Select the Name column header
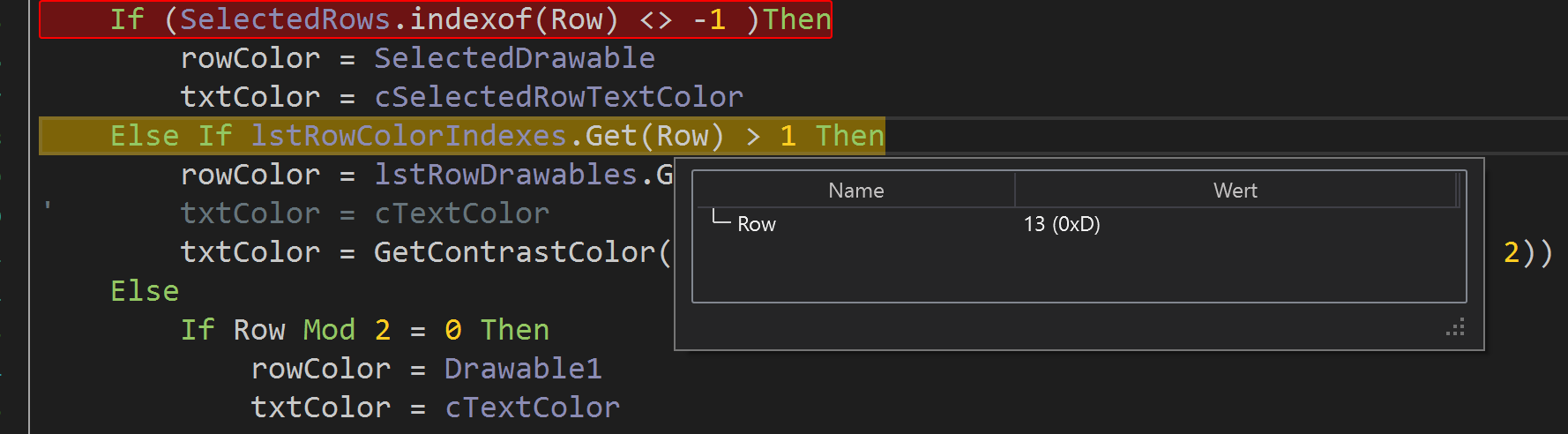This screenshot has width=1568, height=434. (x=855, y=191)
